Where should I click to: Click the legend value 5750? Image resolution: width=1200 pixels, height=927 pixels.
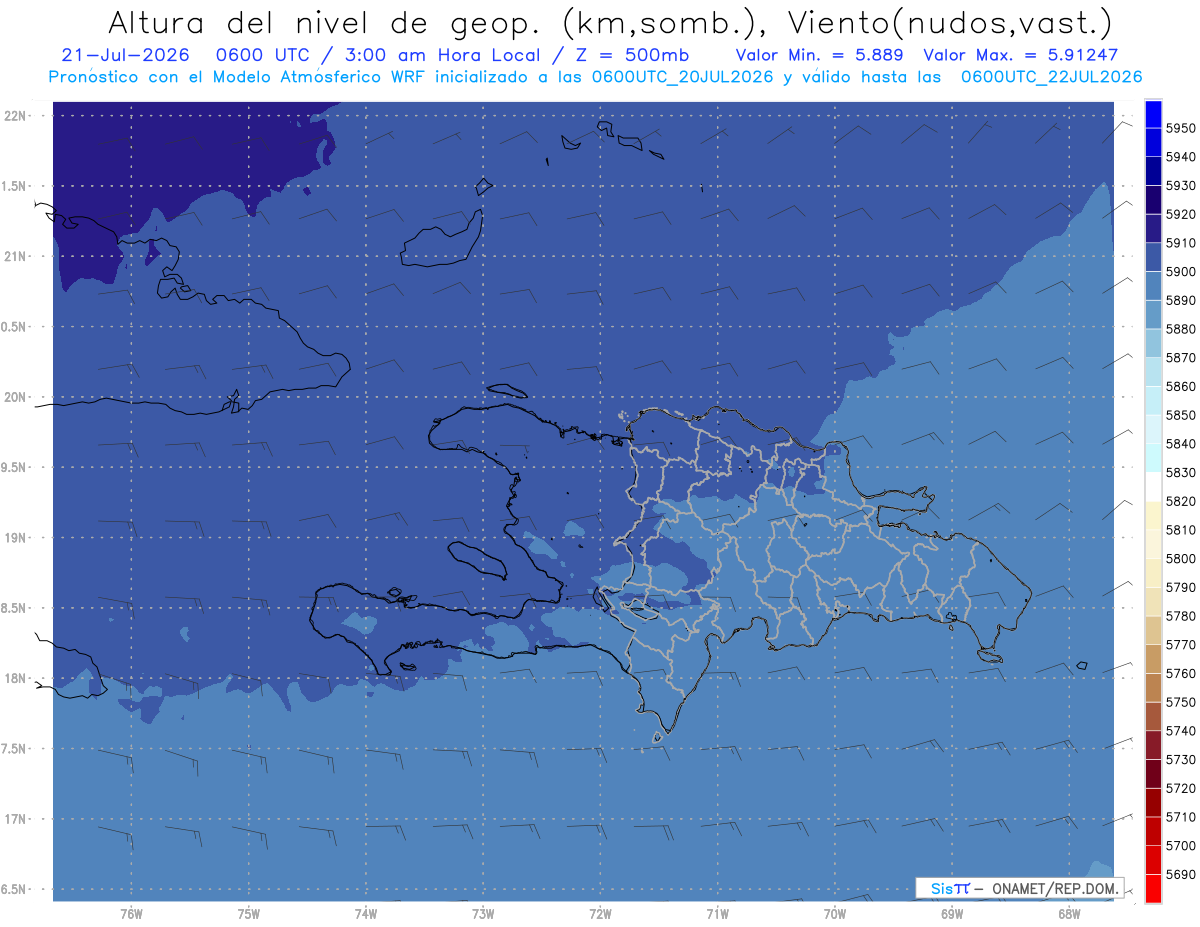point(1181,702)
